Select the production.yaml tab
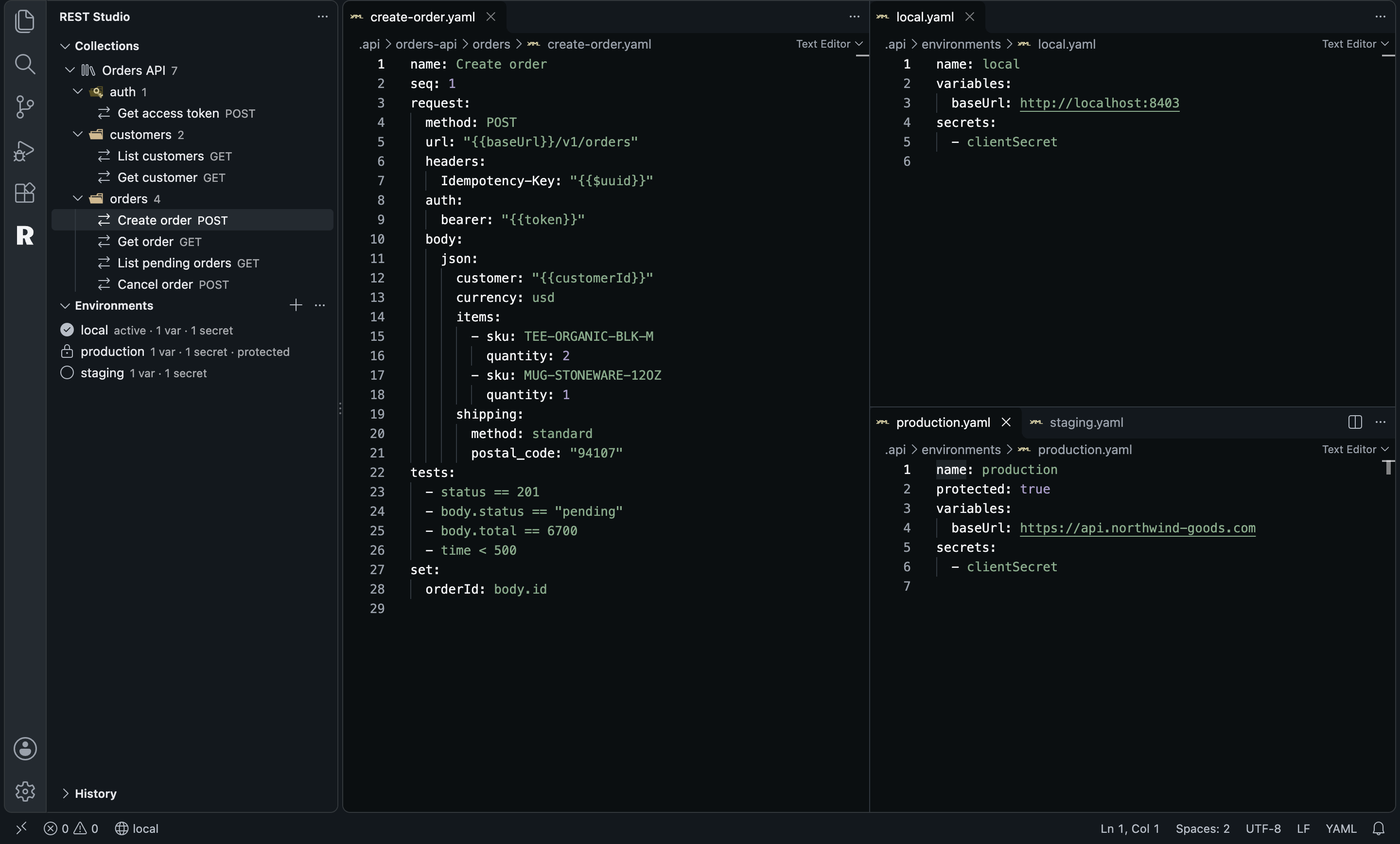1400x844 pixels. coord(945,422)
